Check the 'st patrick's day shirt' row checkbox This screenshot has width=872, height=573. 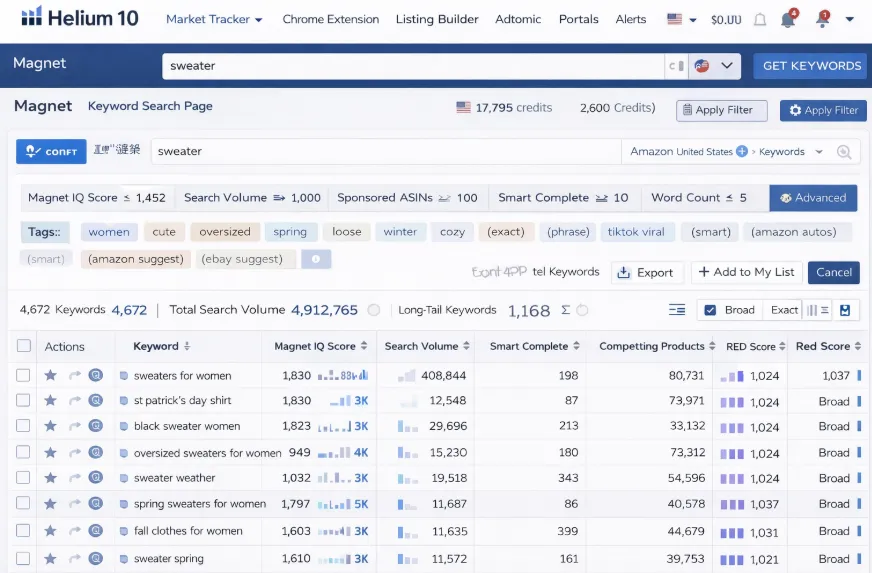coord(23,400)
